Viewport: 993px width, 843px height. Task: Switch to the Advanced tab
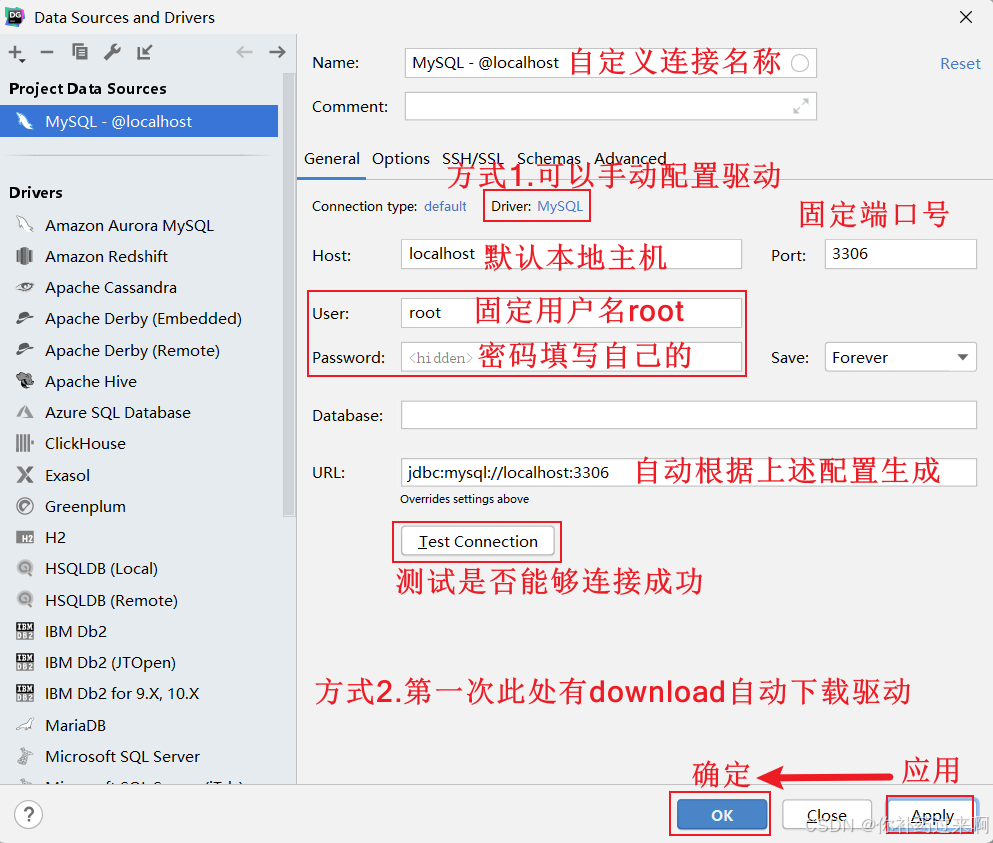[x=630, y=158]
